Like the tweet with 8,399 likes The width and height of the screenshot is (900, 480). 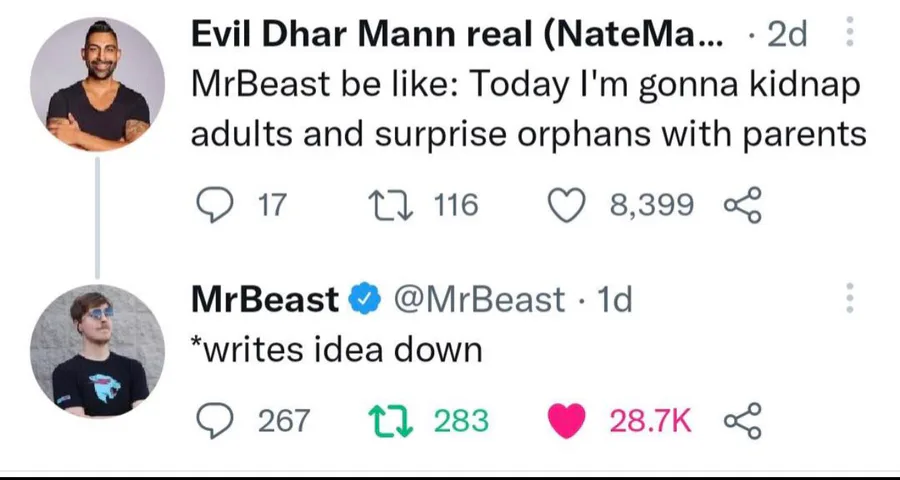click(567, 205)
